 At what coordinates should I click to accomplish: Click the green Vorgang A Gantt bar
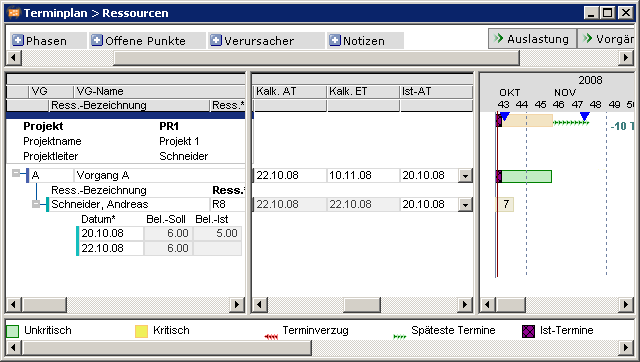pyautogui.click(x=527, y=176)
